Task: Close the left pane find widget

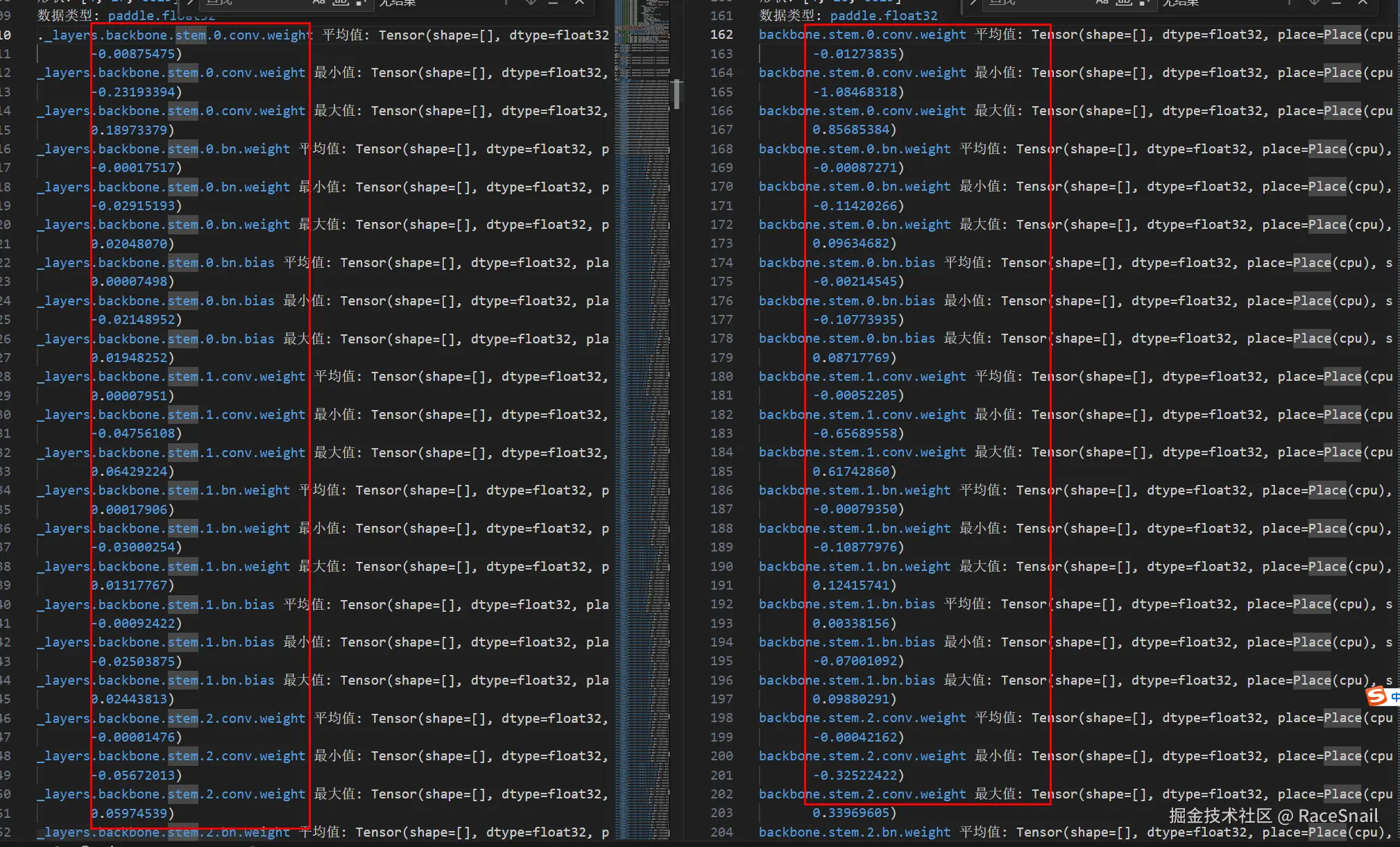Action: pos(579,2)
